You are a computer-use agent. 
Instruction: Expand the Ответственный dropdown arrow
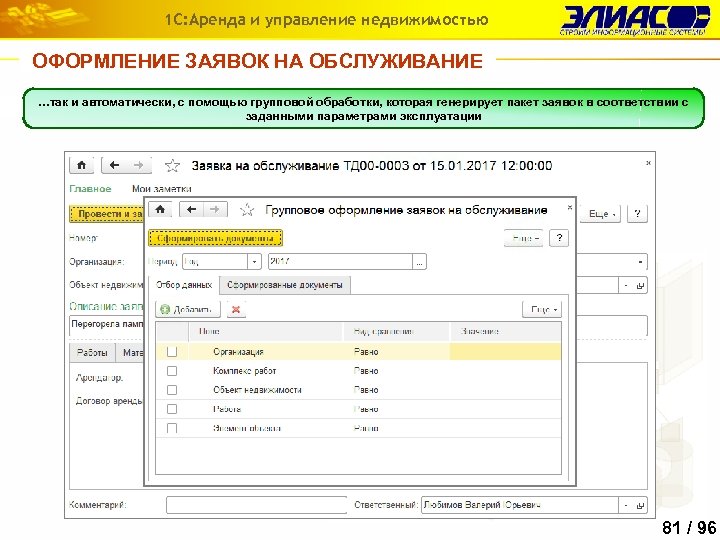(x=626, y=505)
